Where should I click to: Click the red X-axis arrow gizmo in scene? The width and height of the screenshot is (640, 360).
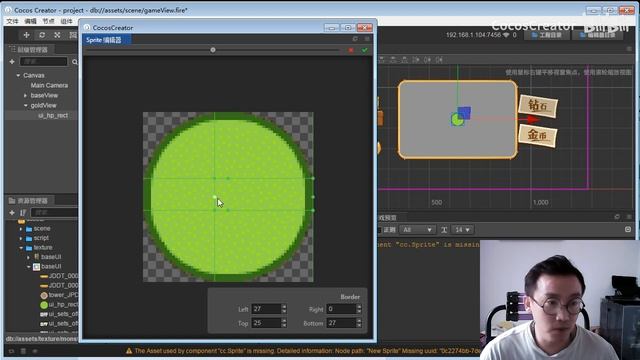(532, 119)
